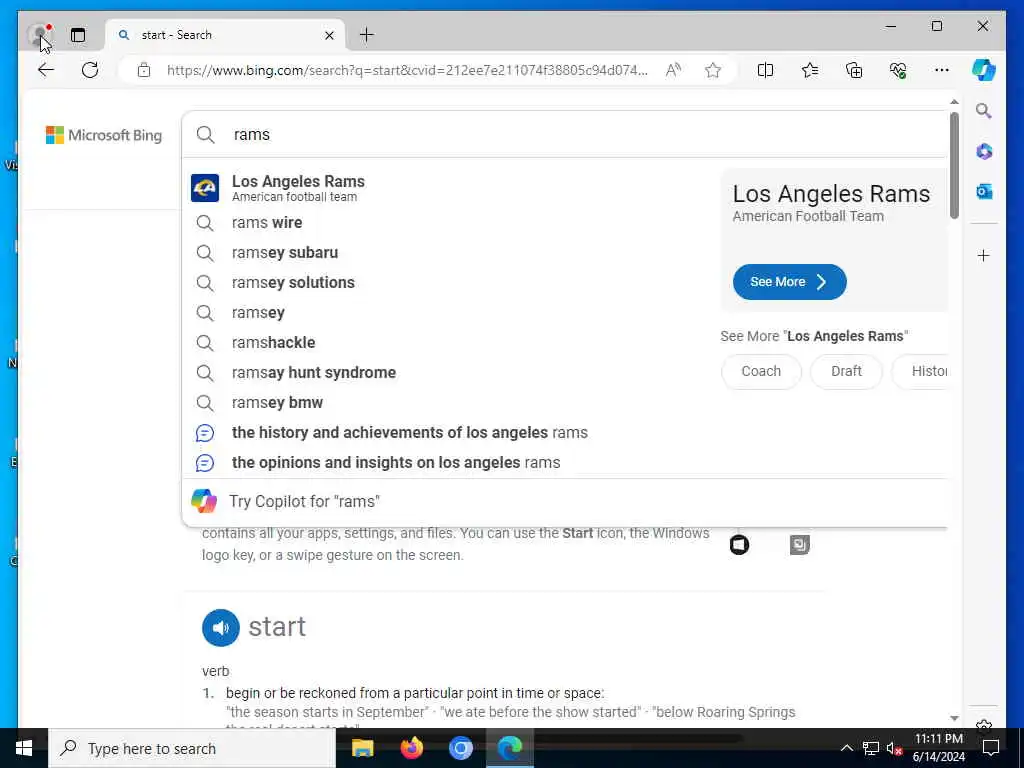Add this page to favorites star

pyautogui.click(x=712, y=70)
